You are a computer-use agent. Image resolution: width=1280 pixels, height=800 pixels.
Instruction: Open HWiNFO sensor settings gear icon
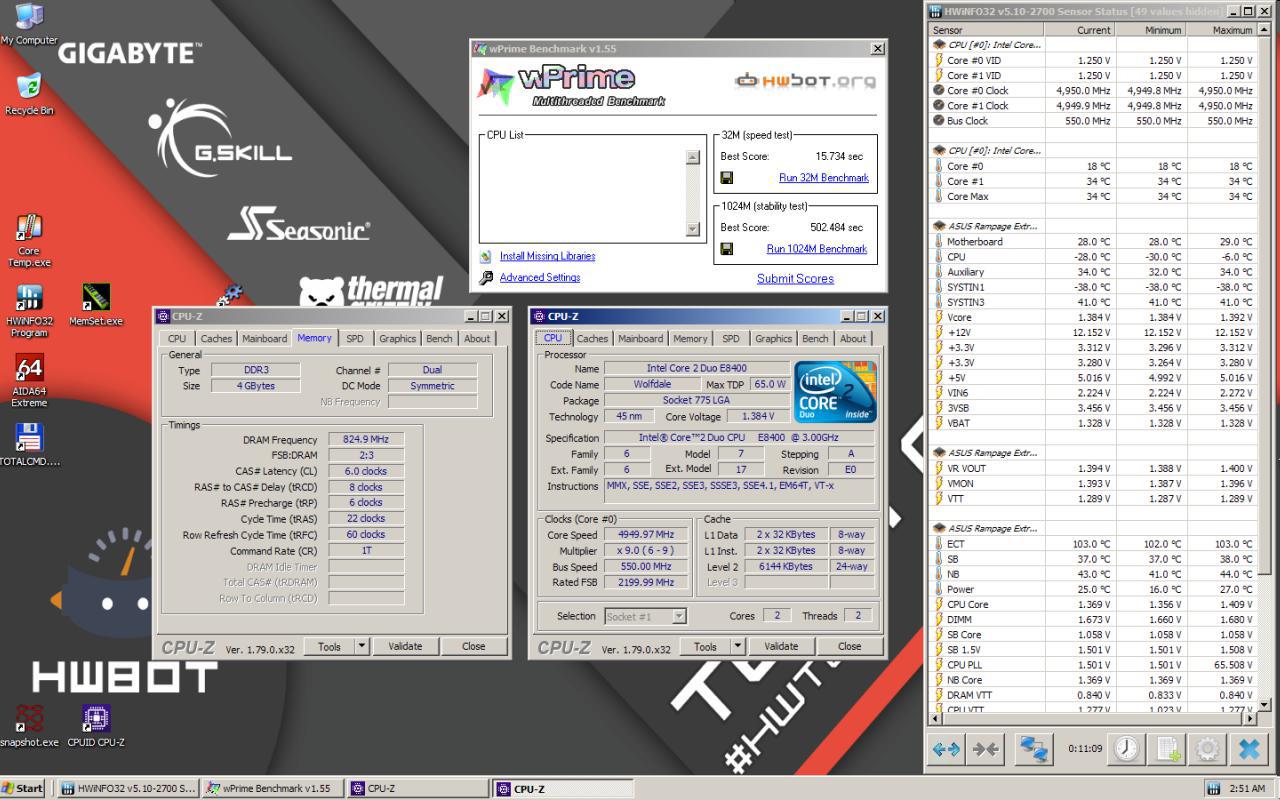(x=1208, y=748)
